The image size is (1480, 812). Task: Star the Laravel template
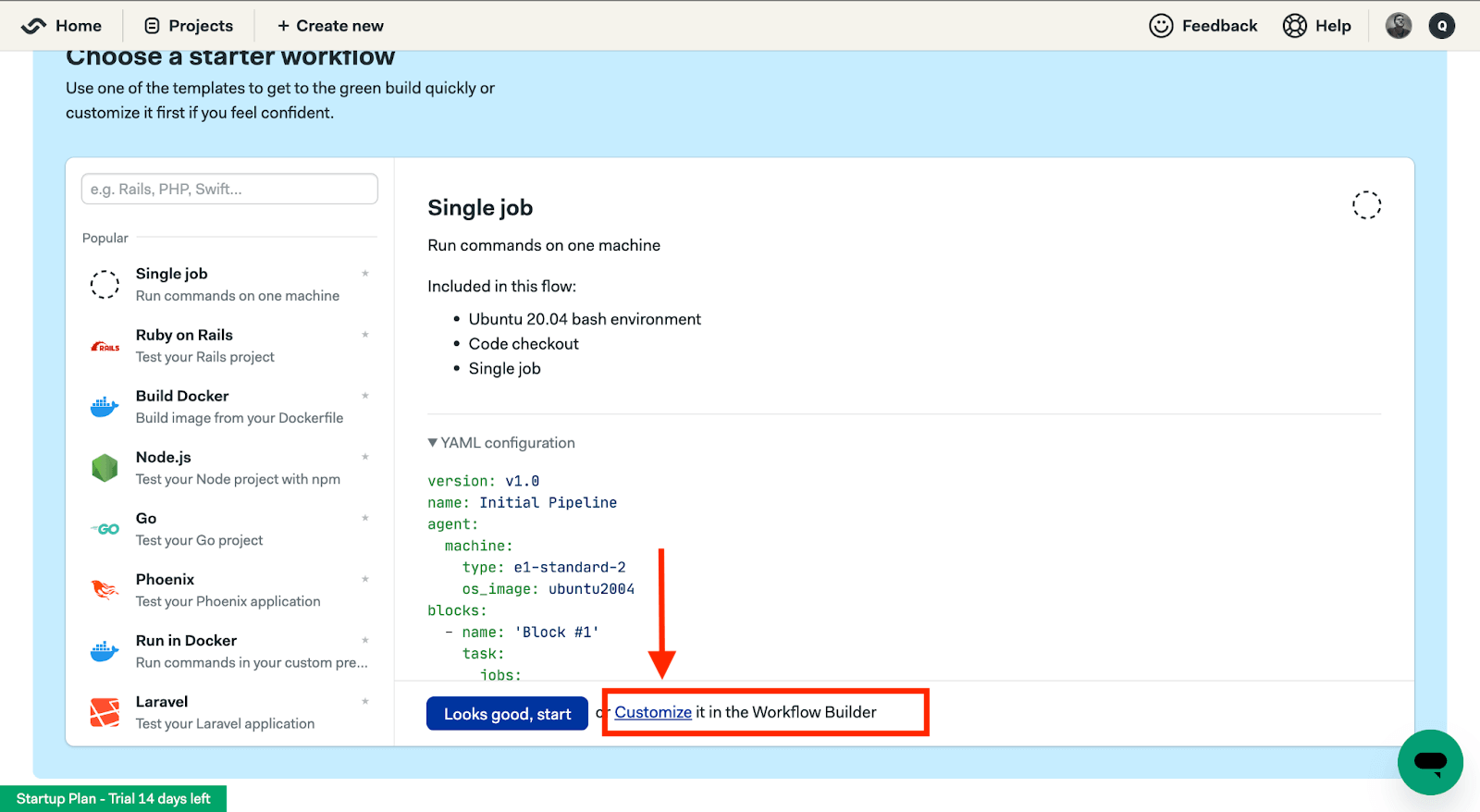click(365, 700)
